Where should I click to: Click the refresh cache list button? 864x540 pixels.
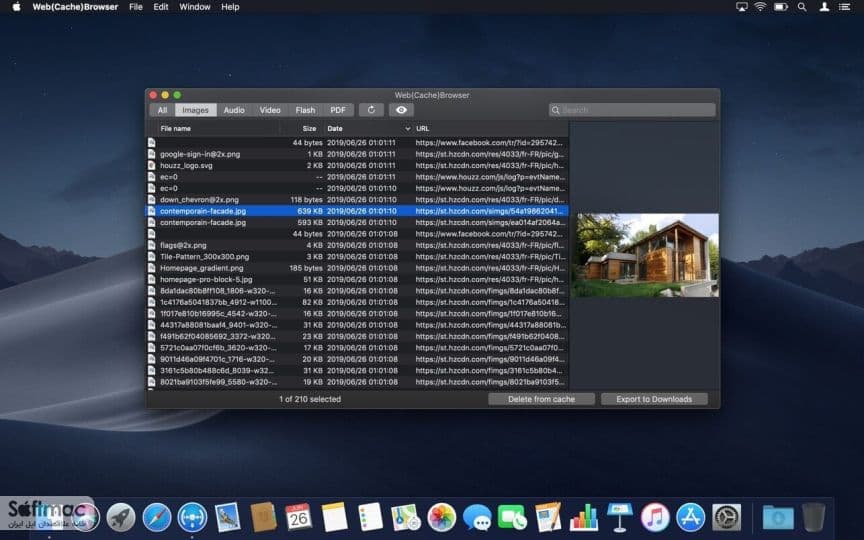(371, 110)
